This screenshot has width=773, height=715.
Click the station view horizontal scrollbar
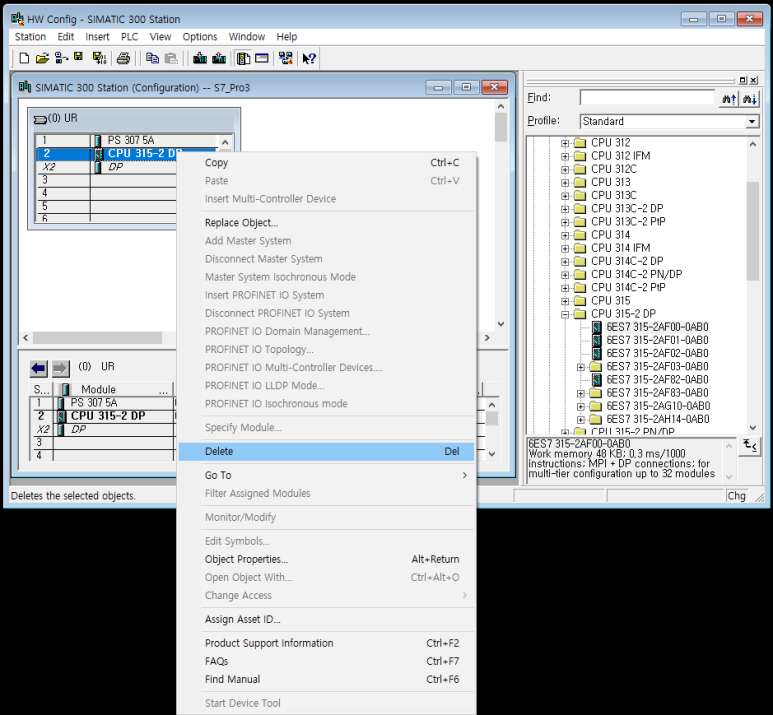tap(97, 338)
